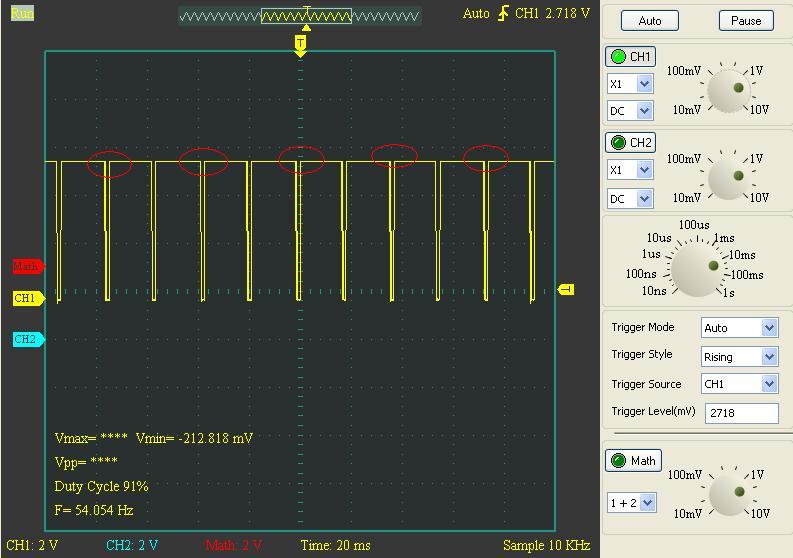
Task: Toggle the CH1 channel button
Action: pos(631,57)
